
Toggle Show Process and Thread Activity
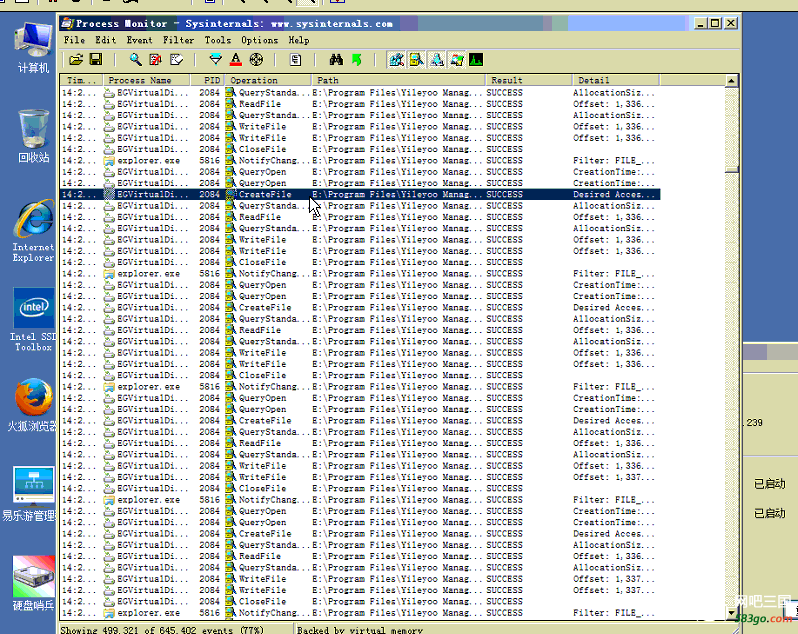[x=457, y=60]
